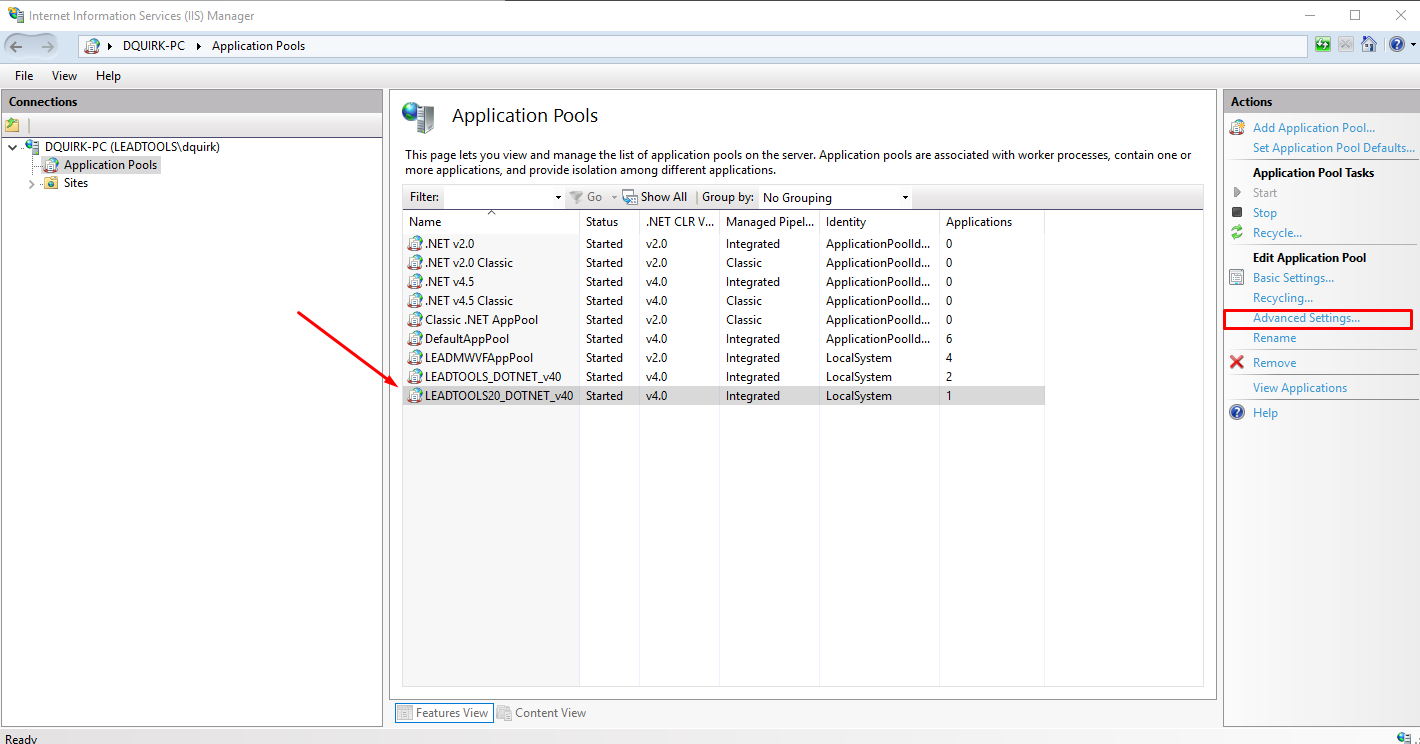Sort by the Applications column header
This screenshot has width=1420, height=744.
coord(991,222)
